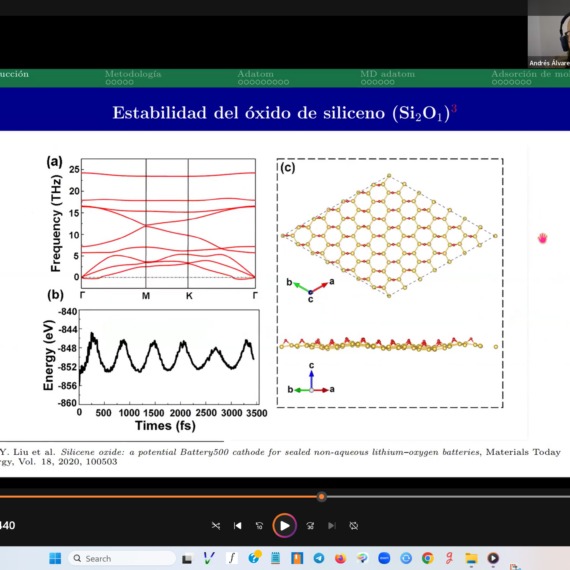Open File Explorer from taskbar
This screenshot has height=570, width=570.
click(x=471, y=558)
